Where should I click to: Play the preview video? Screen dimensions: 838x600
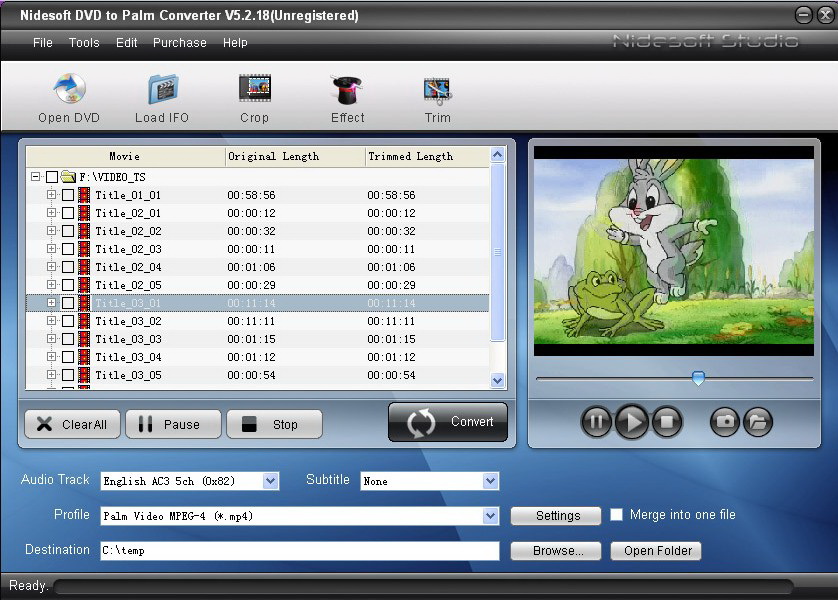[x=632, y=422]
